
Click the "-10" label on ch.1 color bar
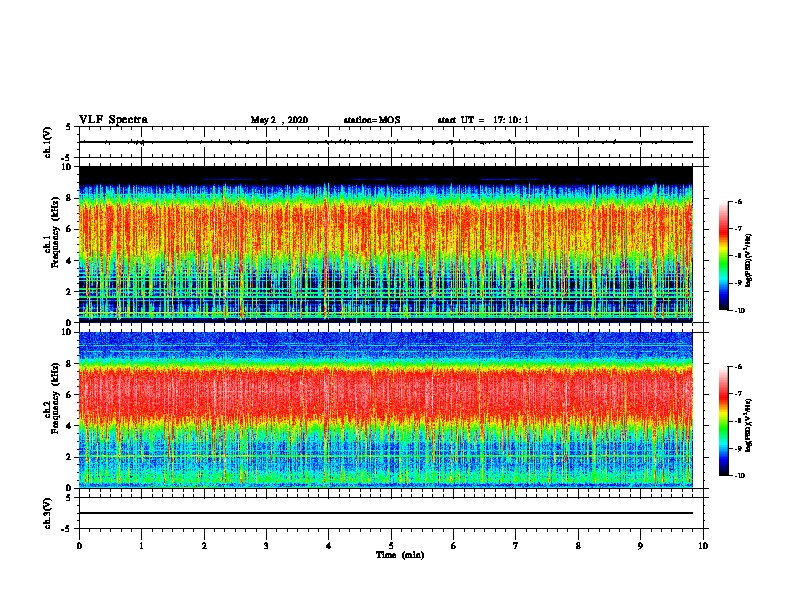(x=739, y=311)
